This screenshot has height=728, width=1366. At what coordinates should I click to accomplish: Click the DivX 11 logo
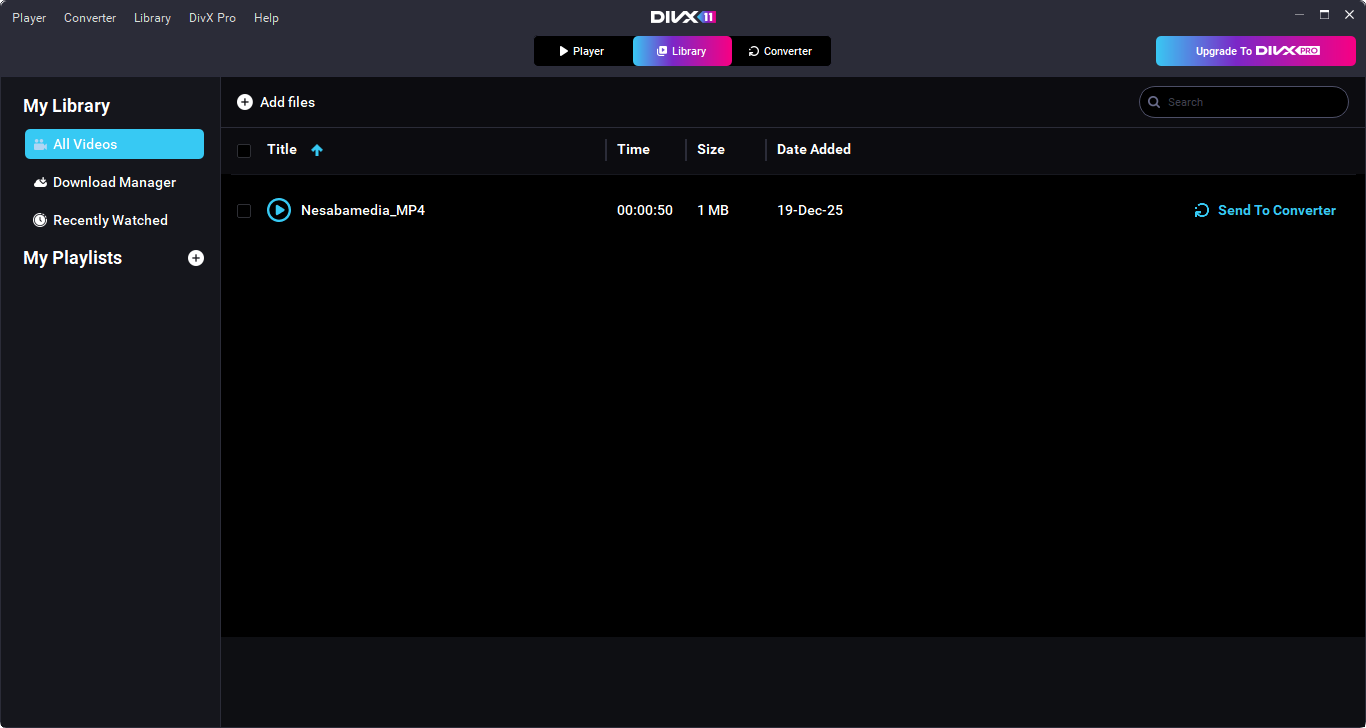pyautogui.click(x=683, y=17)
